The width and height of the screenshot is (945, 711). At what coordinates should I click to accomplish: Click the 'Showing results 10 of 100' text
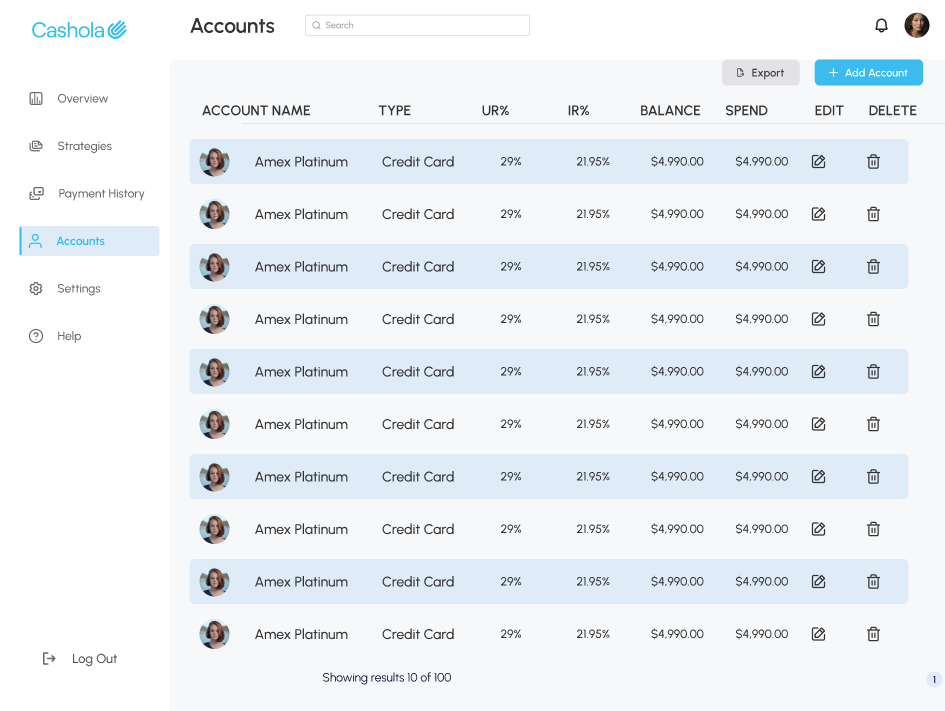[386, 677]
